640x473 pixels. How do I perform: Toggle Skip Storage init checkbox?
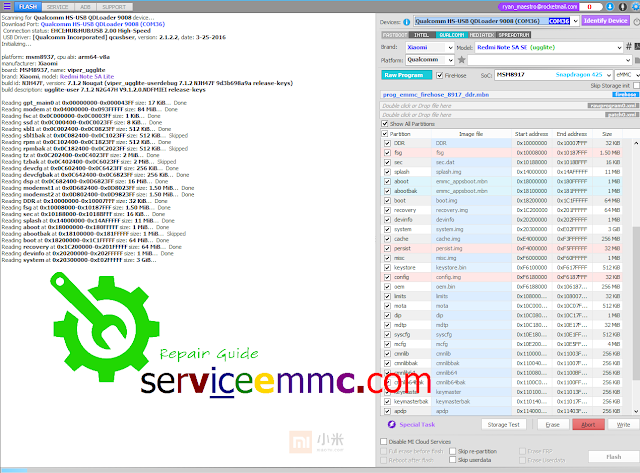[x=636, y=85]
